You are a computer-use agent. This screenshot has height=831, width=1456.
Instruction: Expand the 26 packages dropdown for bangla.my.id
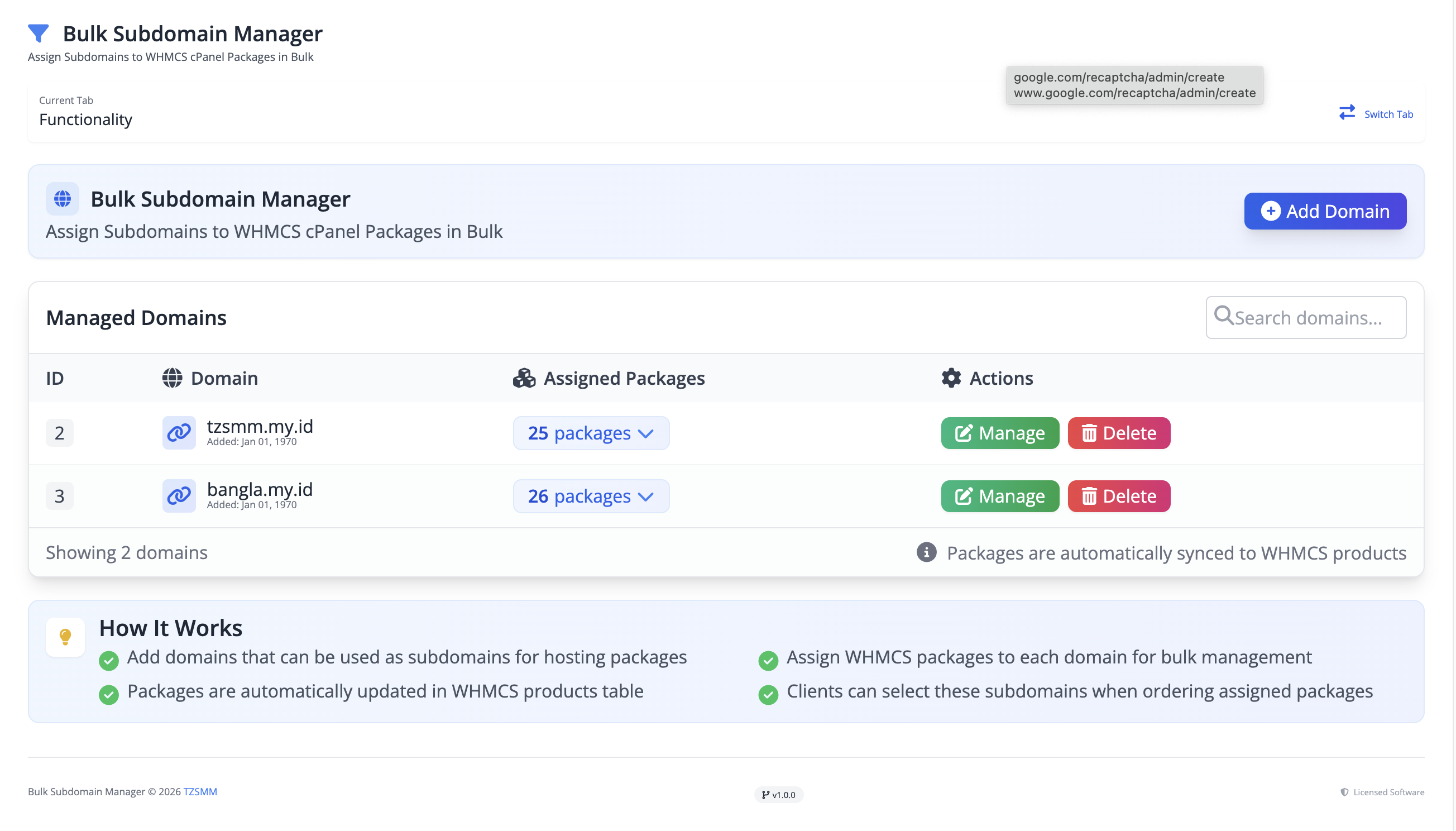coord(591,495)
